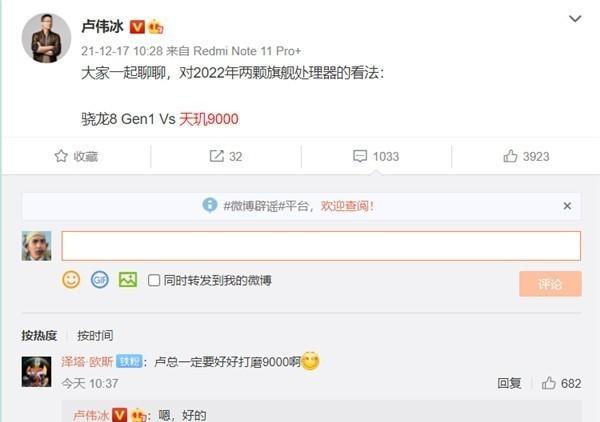600x422 pixels.
Task: Enable 同时转发到我的微博 checkbox
Action: tap(154, 280)
